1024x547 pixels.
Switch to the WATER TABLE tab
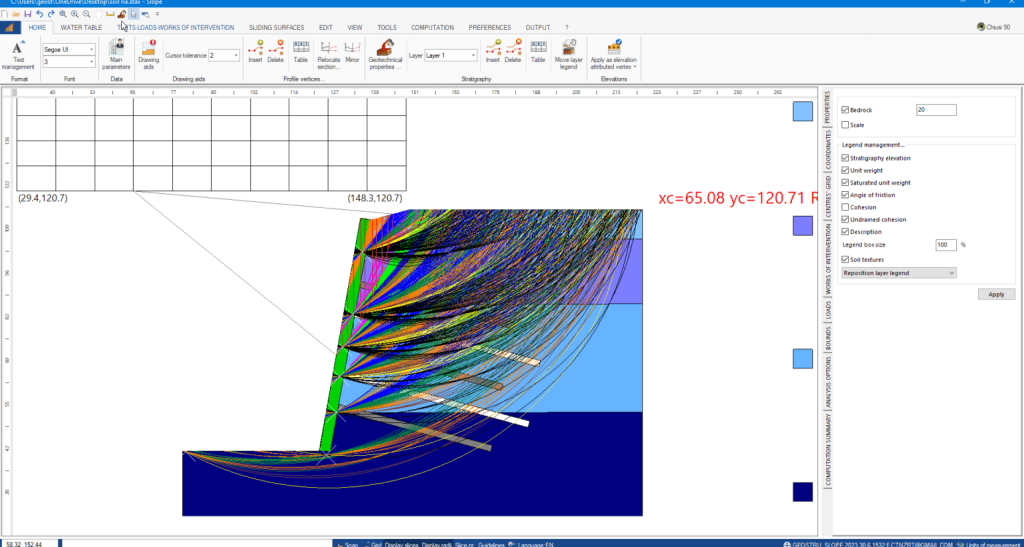81,28
